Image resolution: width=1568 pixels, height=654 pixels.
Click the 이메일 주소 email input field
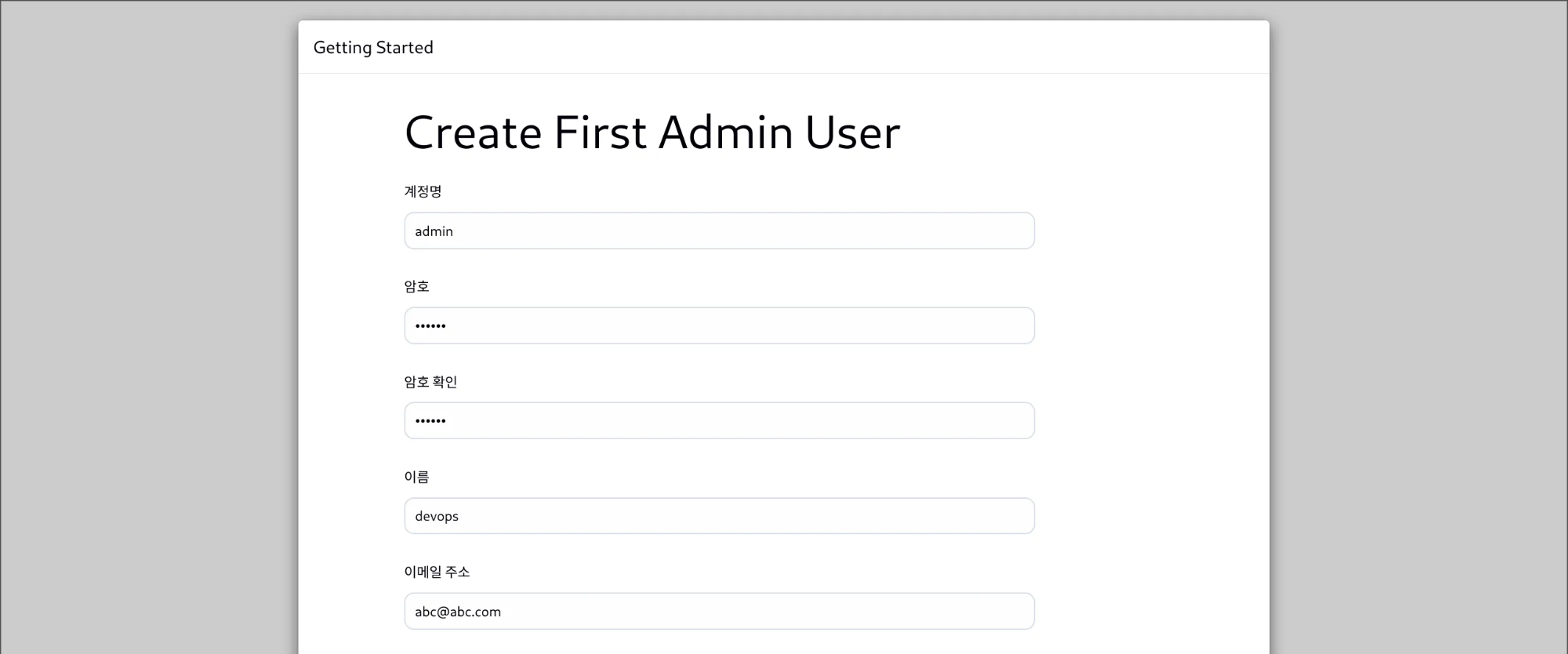(719, 611)
